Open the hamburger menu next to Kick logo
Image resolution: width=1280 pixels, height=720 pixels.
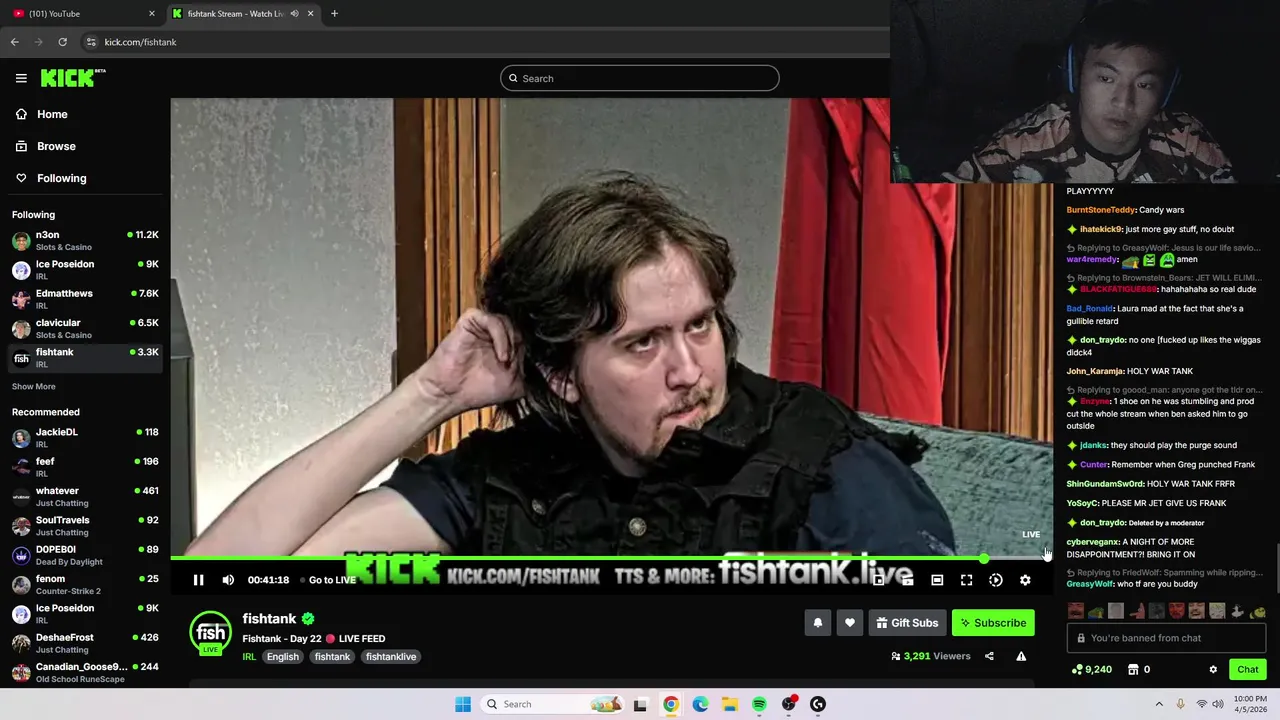point(21,78)
